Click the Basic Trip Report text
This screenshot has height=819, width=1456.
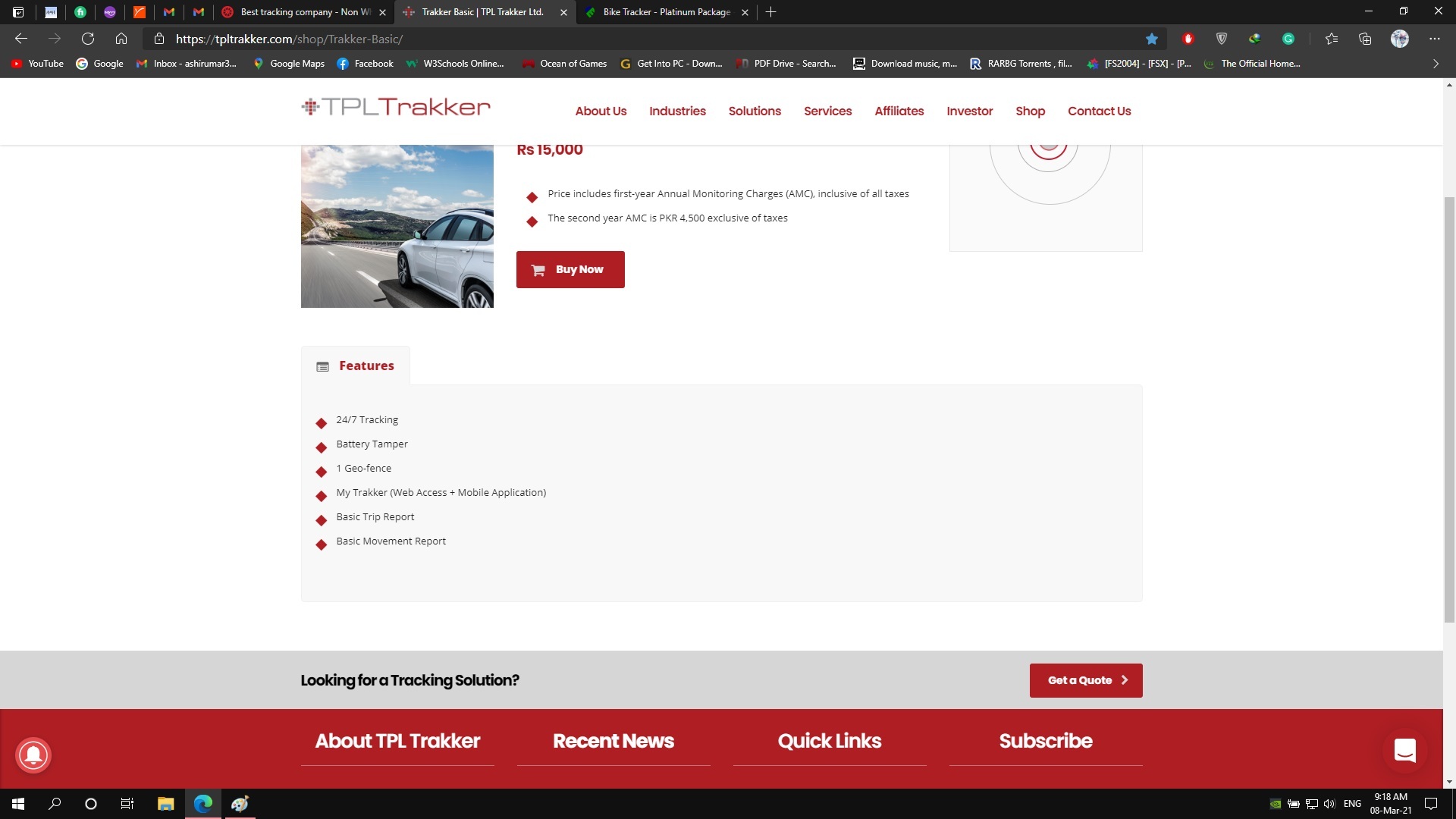click(x=375, y=516)
